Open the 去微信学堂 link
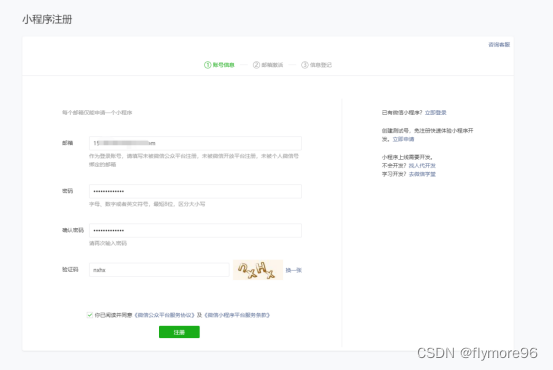Screen dimensions: 553x370 (x=422, y=174)
